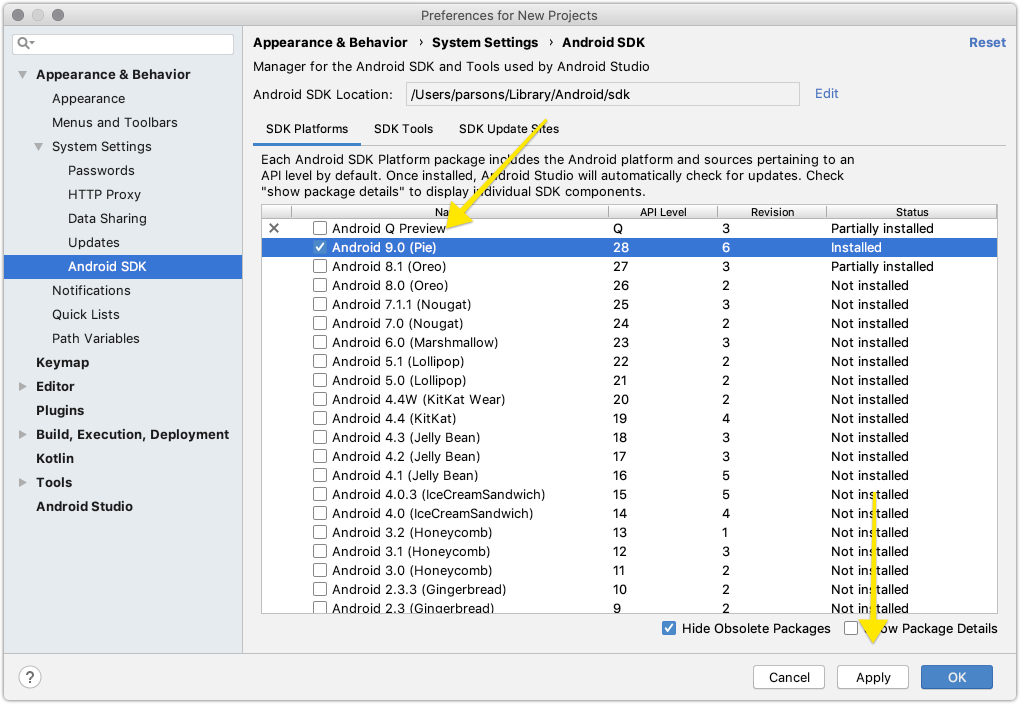This screenshot has height=704, width=1020.
Task: Check the Android 7.1.1 (Nougat) checkbox
Action: [319, 305]
